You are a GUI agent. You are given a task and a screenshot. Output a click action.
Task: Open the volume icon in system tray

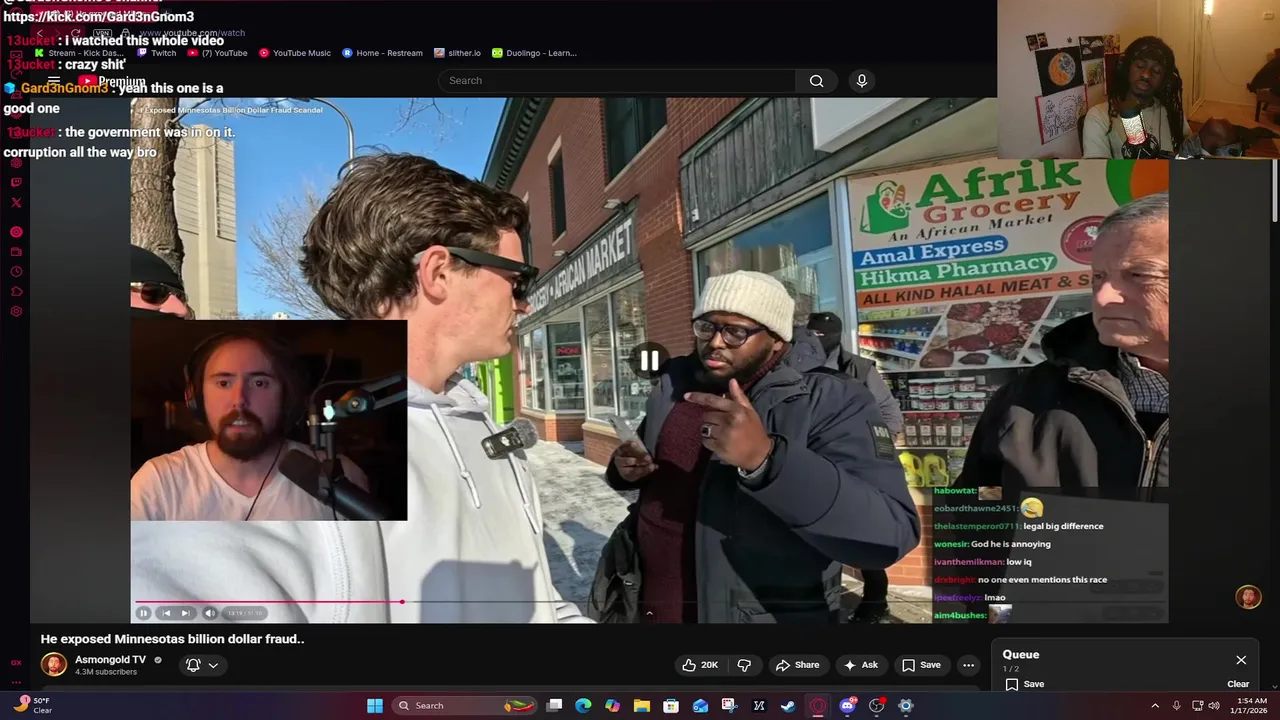click(1214, 706)
